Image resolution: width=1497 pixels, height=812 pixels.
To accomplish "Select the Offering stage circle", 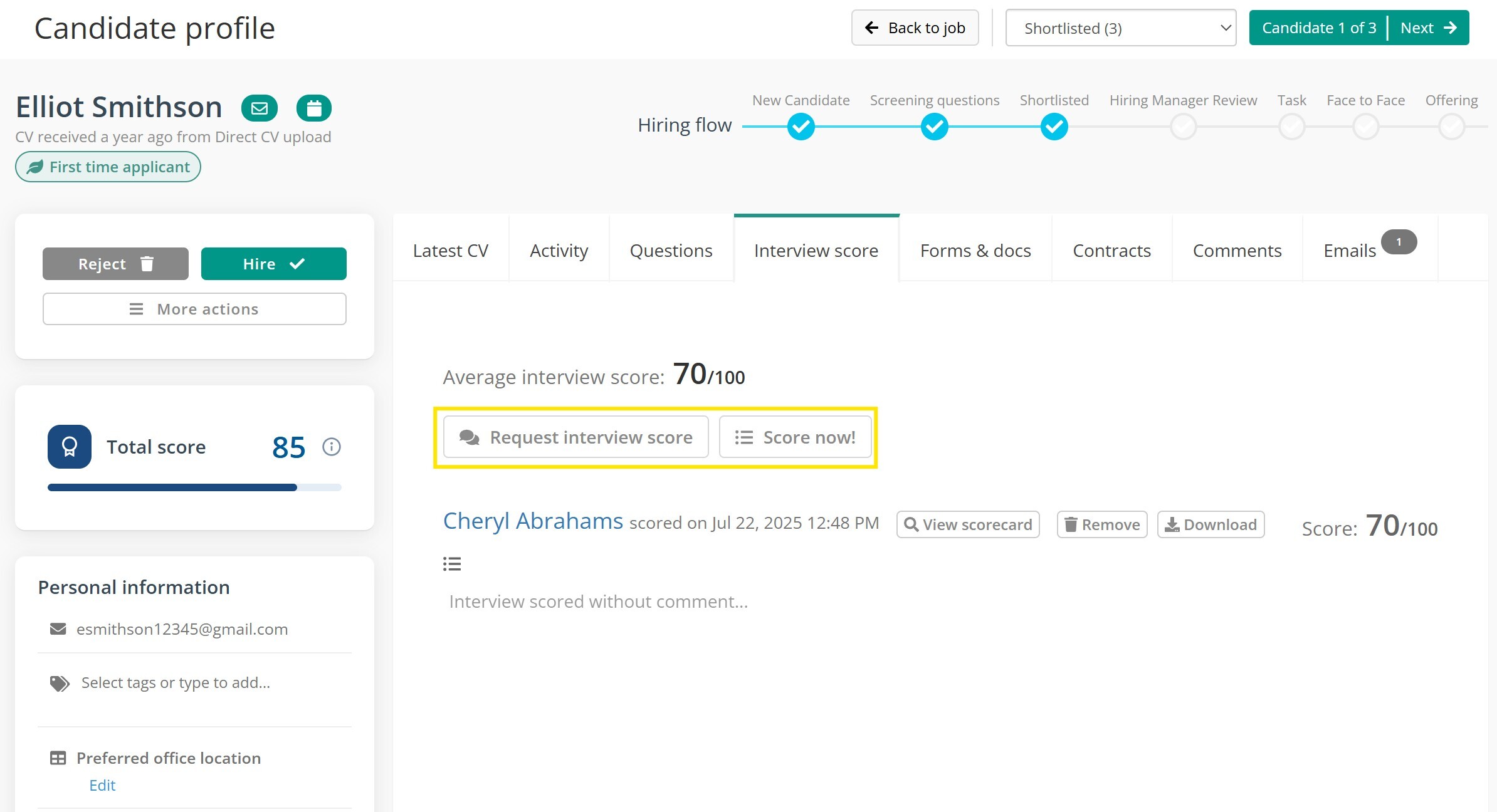I will click(1452, 127).
